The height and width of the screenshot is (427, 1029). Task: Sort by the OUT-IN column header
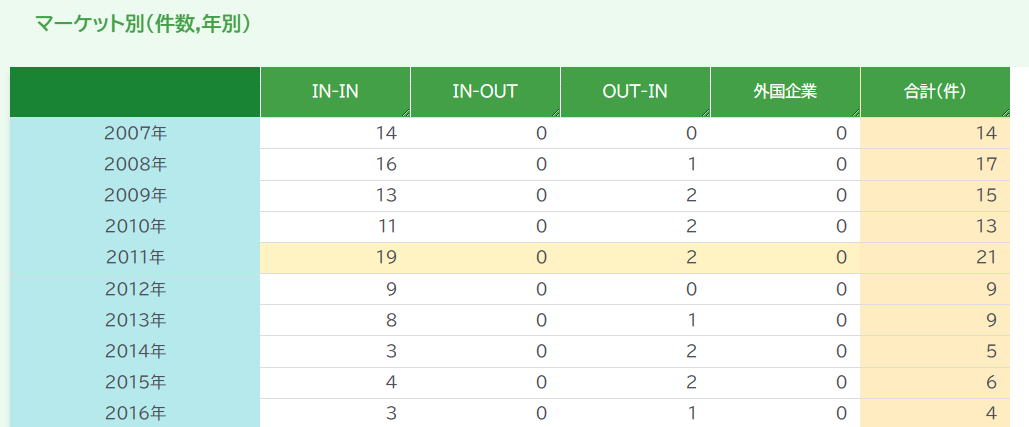[635, 92]
